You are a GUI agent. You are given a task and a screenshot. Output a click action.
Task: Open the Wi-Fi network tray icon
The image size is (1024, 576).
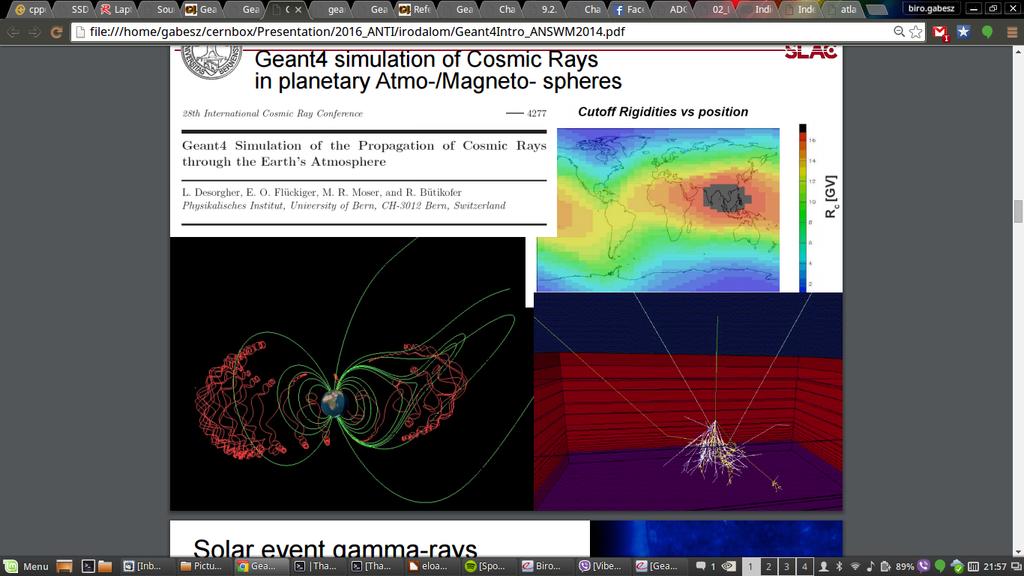[x=855, y=566]
